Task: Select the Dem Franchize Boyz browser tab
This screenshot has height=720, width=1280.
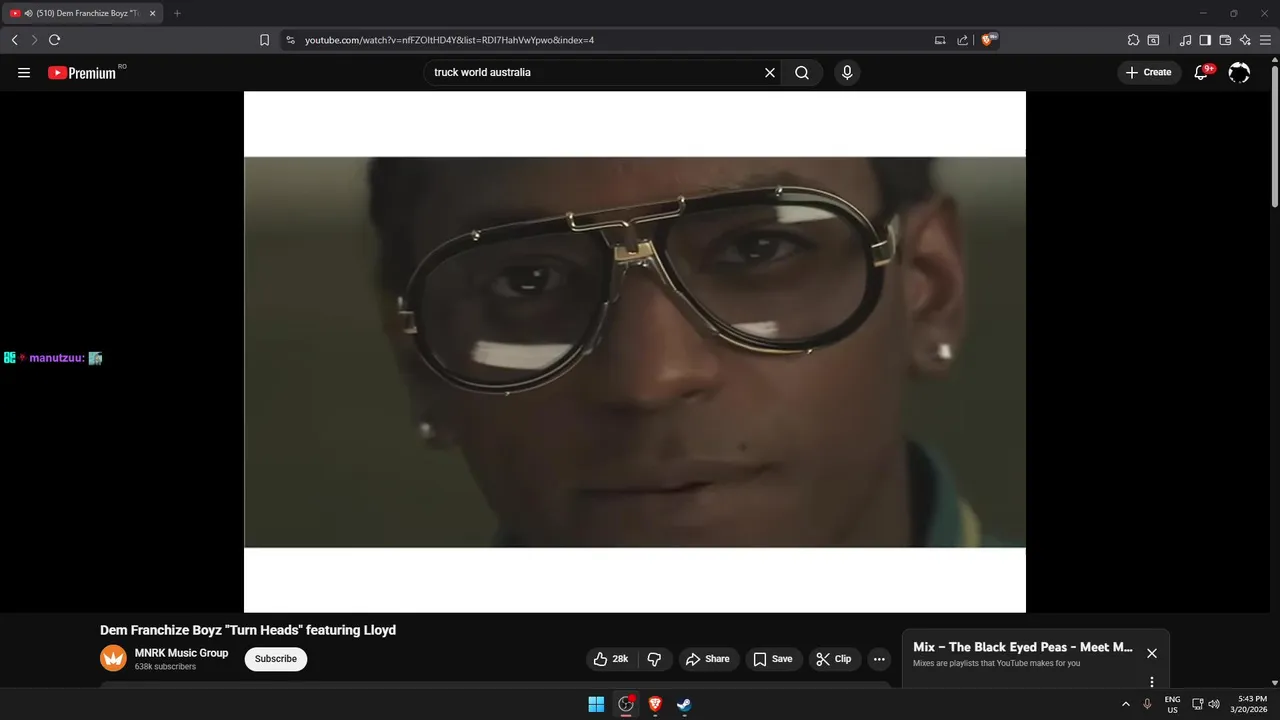Action: 82,13
